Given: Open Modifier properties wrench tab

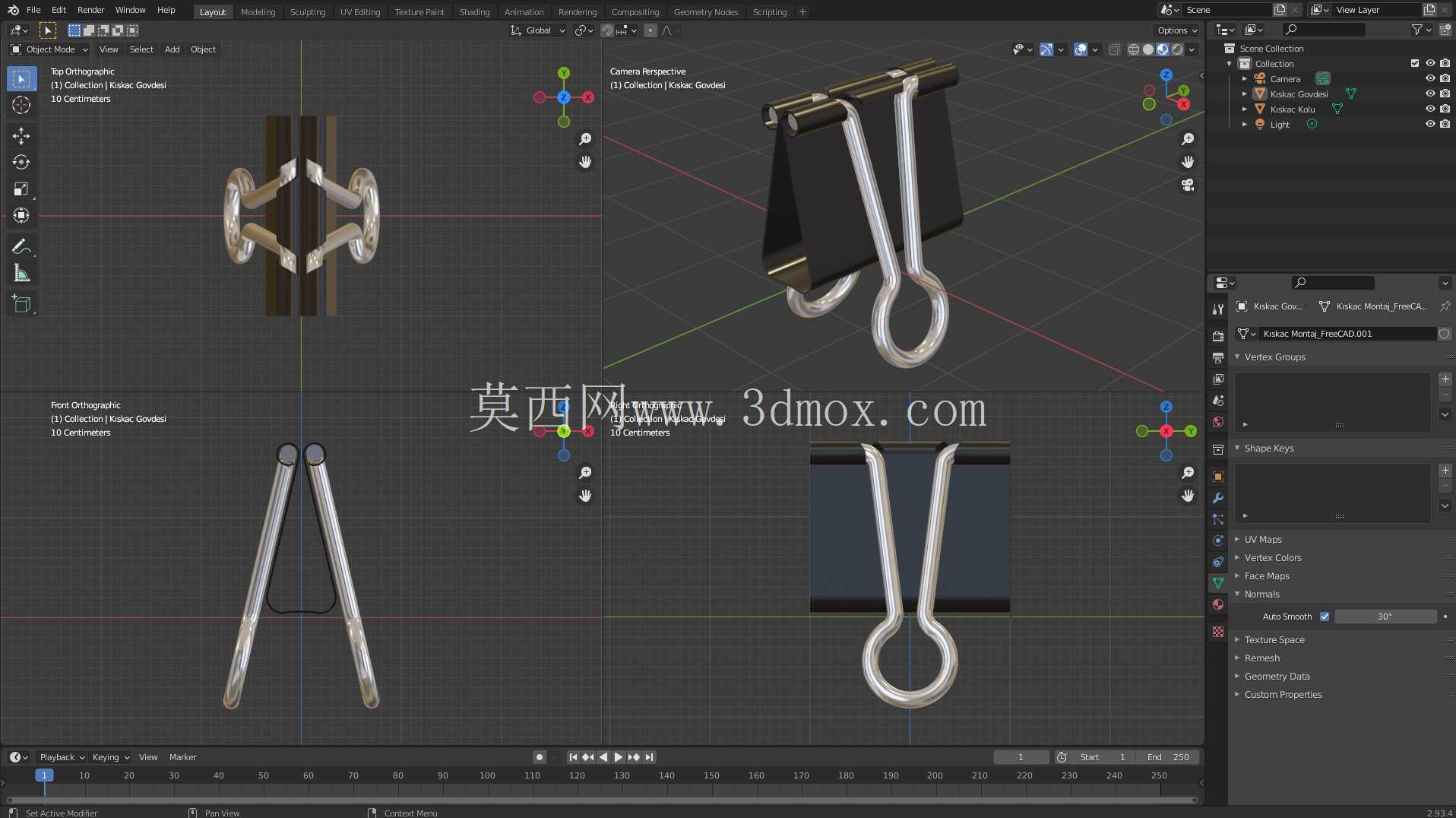Looking at the screenshot, I should click(x=1218, y=498).
